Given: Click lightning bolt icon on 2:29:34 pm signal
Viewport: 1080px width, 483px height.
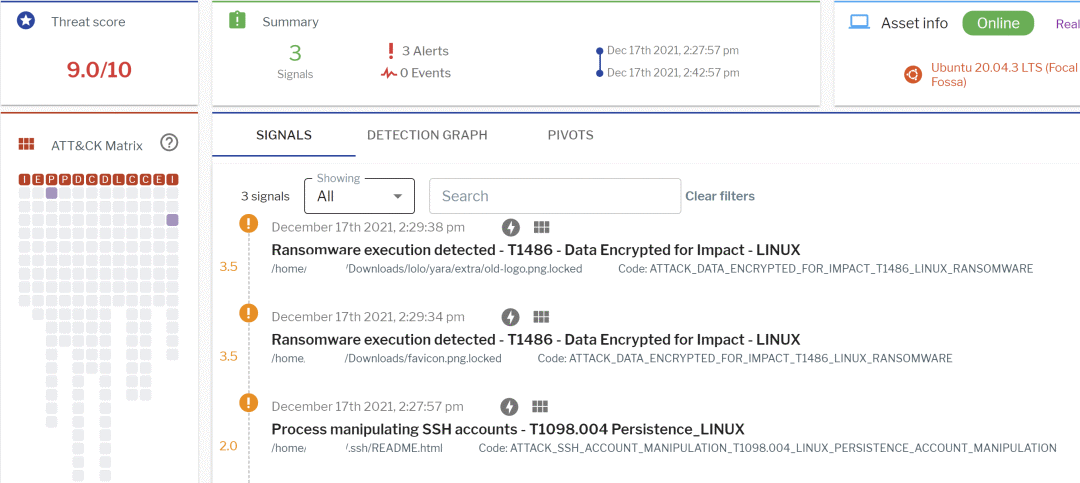Looking at the screenshot, I should 510,317.
